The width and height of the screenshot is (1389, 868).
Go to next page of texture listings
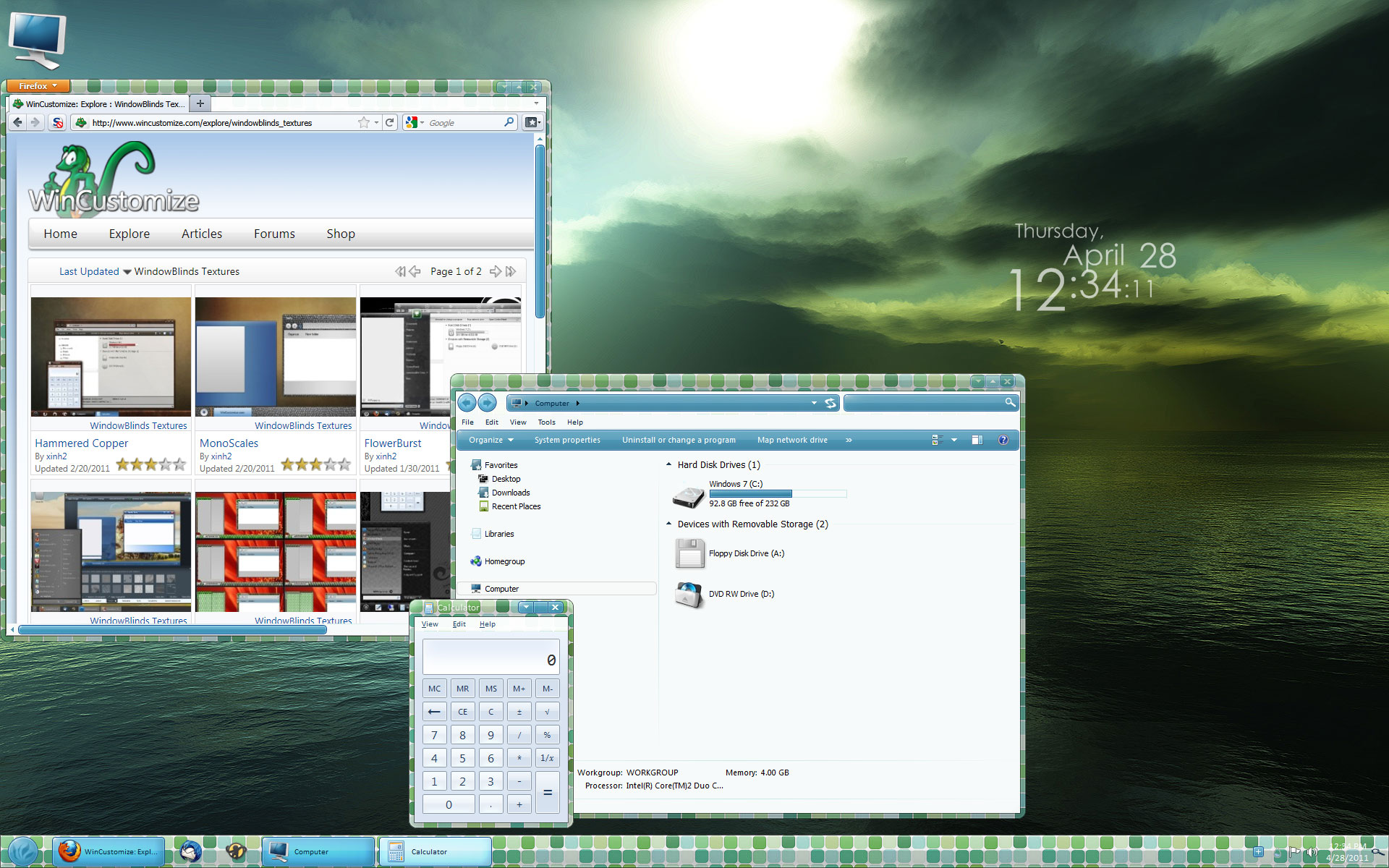point(496,271)
